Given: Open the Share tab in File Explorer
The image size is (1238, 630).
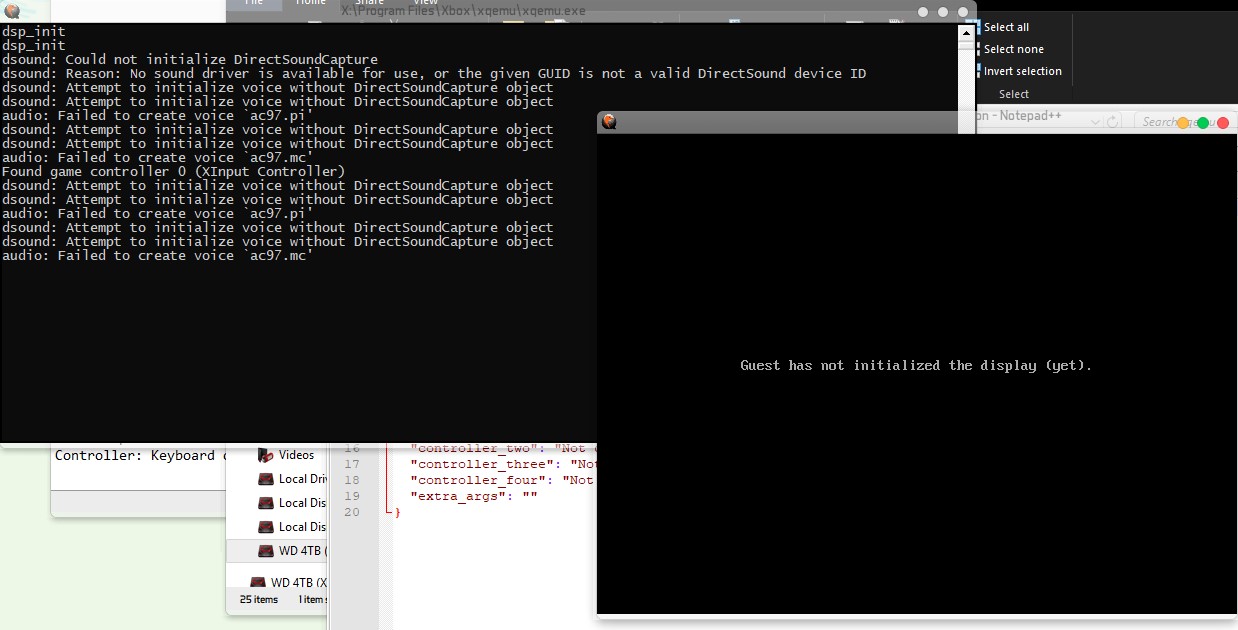Looking at the screenshot, I should (x=369, y=4).
